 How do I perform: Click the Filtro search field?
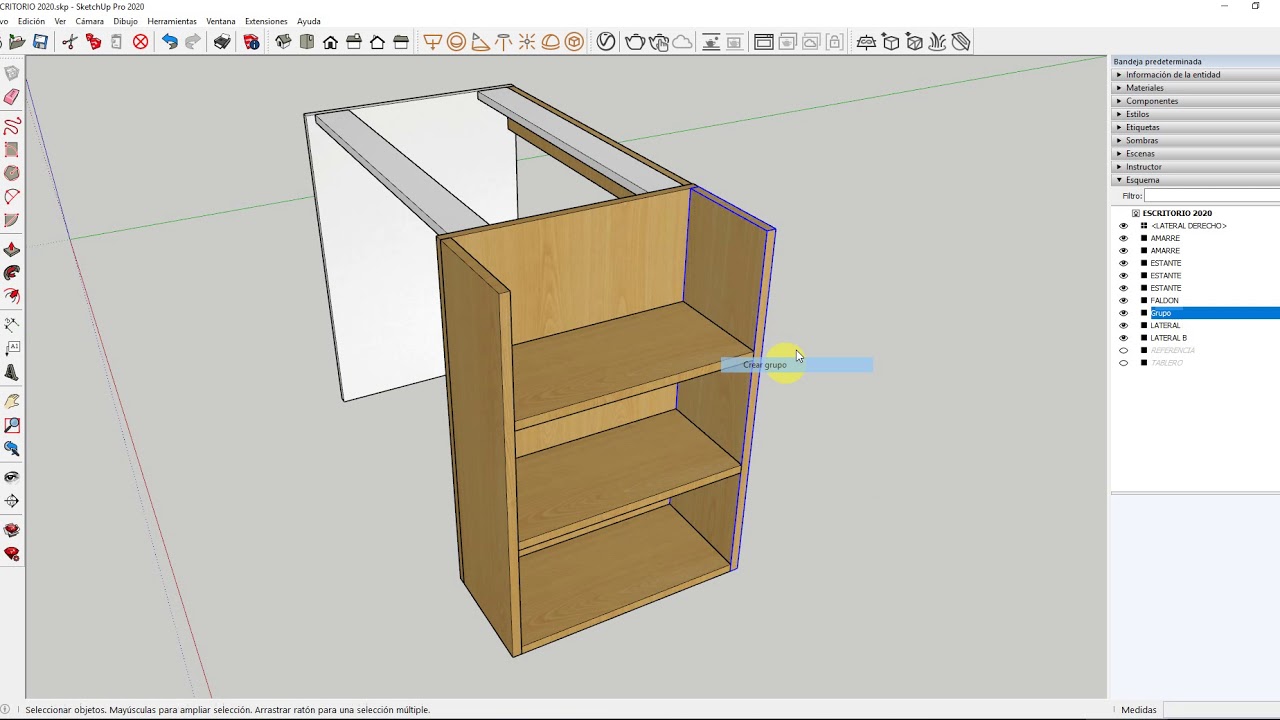tap(1212, 196)
